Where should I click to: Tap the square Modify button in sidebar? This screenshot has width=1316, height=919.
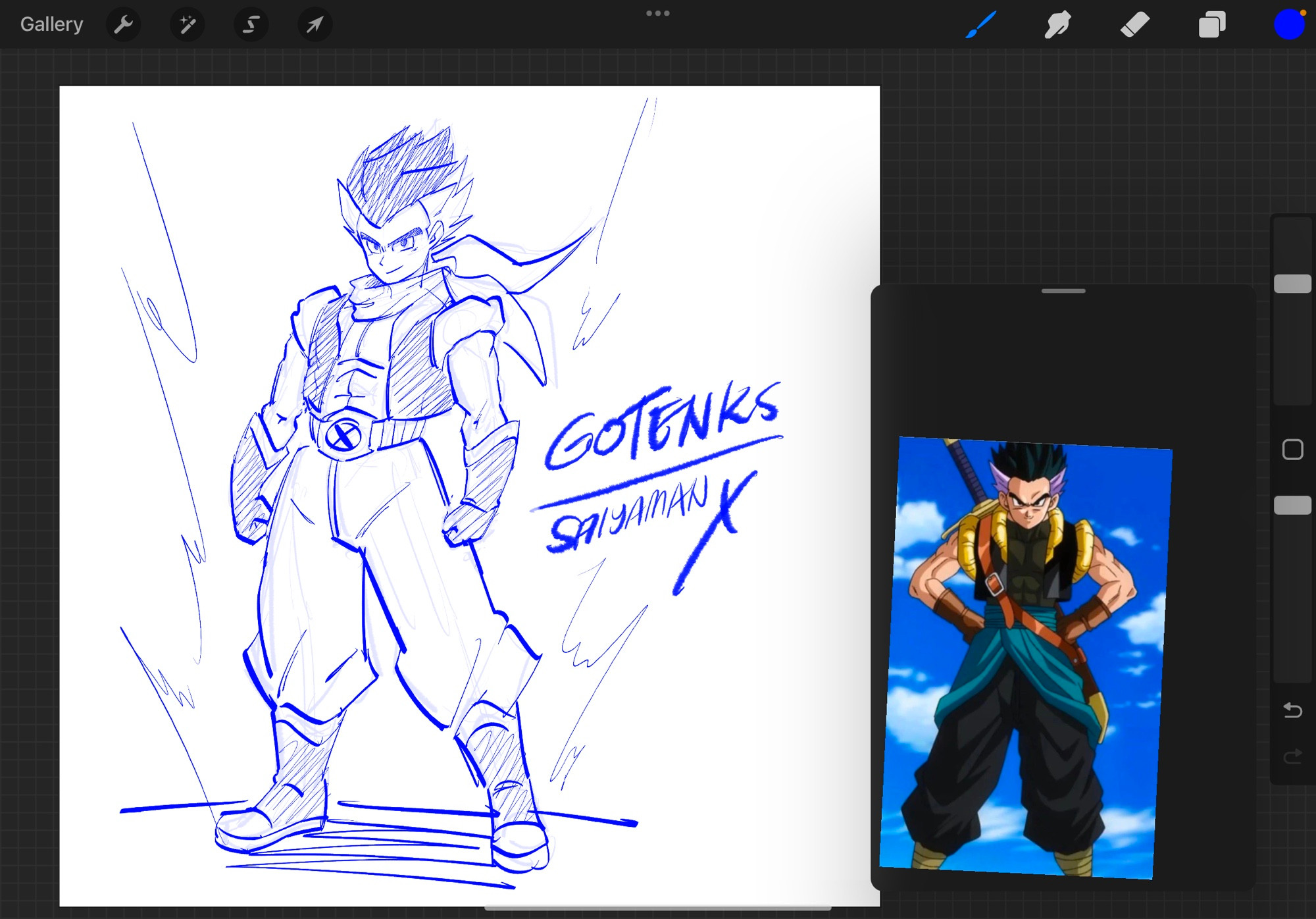pos(1293,450)
